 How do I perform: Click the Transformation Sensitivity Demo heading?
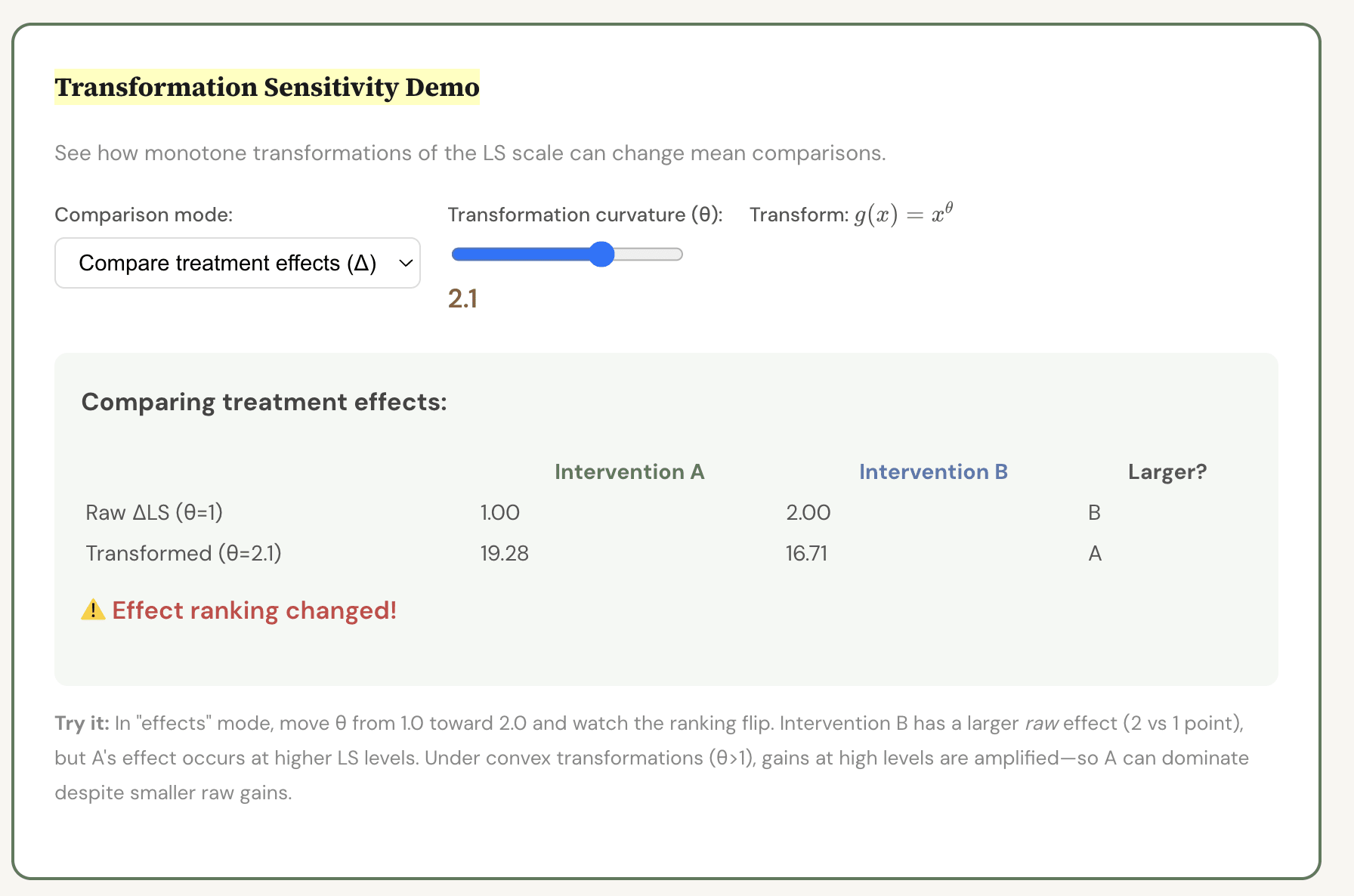point(267,88)
